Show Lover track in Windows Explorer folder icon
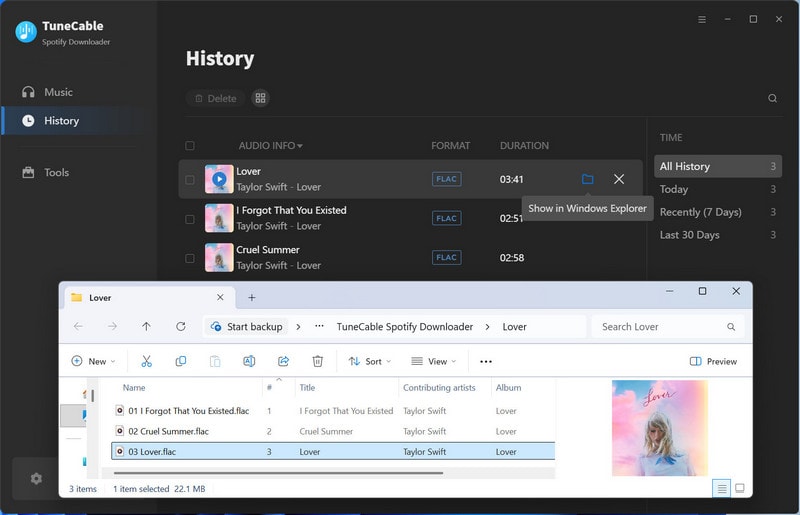The width and height of the screenshot is (800, 515). click(x=588, y=179)
